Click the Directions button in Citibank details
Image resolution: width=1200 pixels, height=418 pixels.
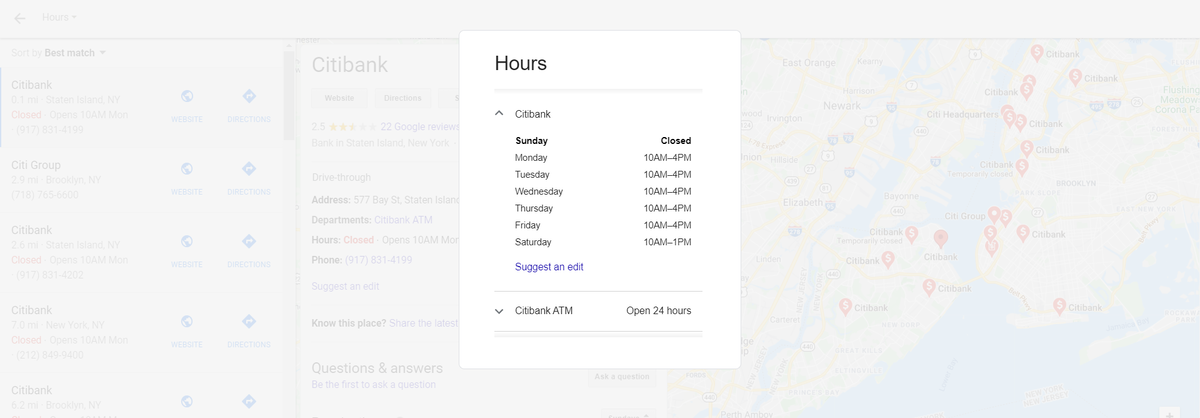(x=402, y=98)
